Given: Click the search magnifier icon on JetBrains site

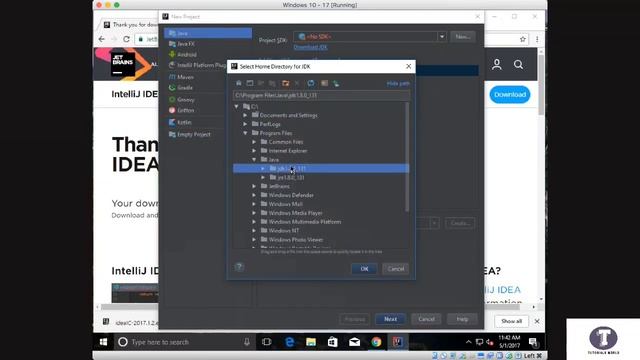Looking at the screenshot, I should (x=518, y=64).
